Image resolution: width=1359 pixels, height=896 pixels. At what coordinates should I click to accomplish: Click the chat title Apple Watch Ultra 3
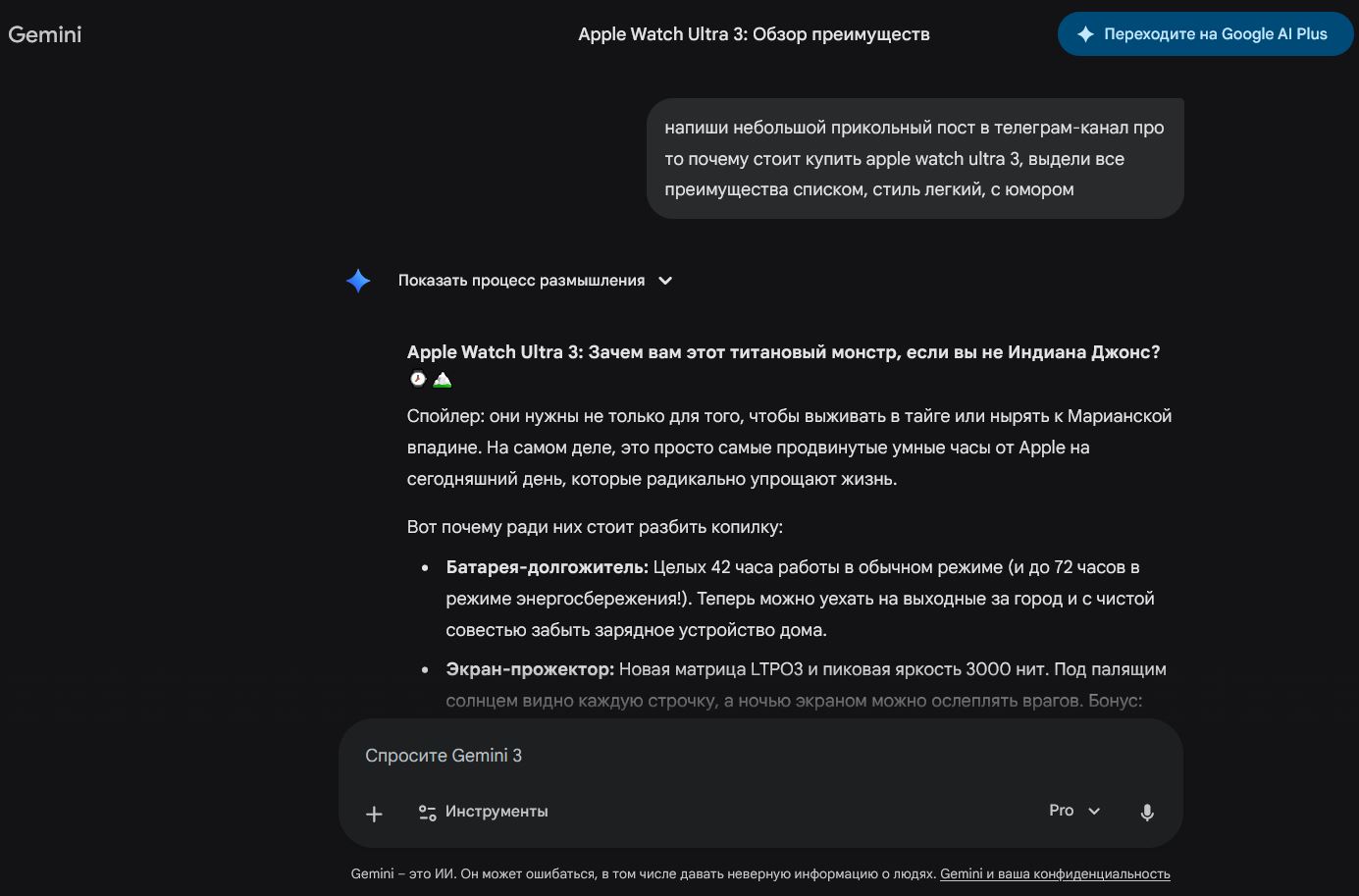[x=754, y=33]
